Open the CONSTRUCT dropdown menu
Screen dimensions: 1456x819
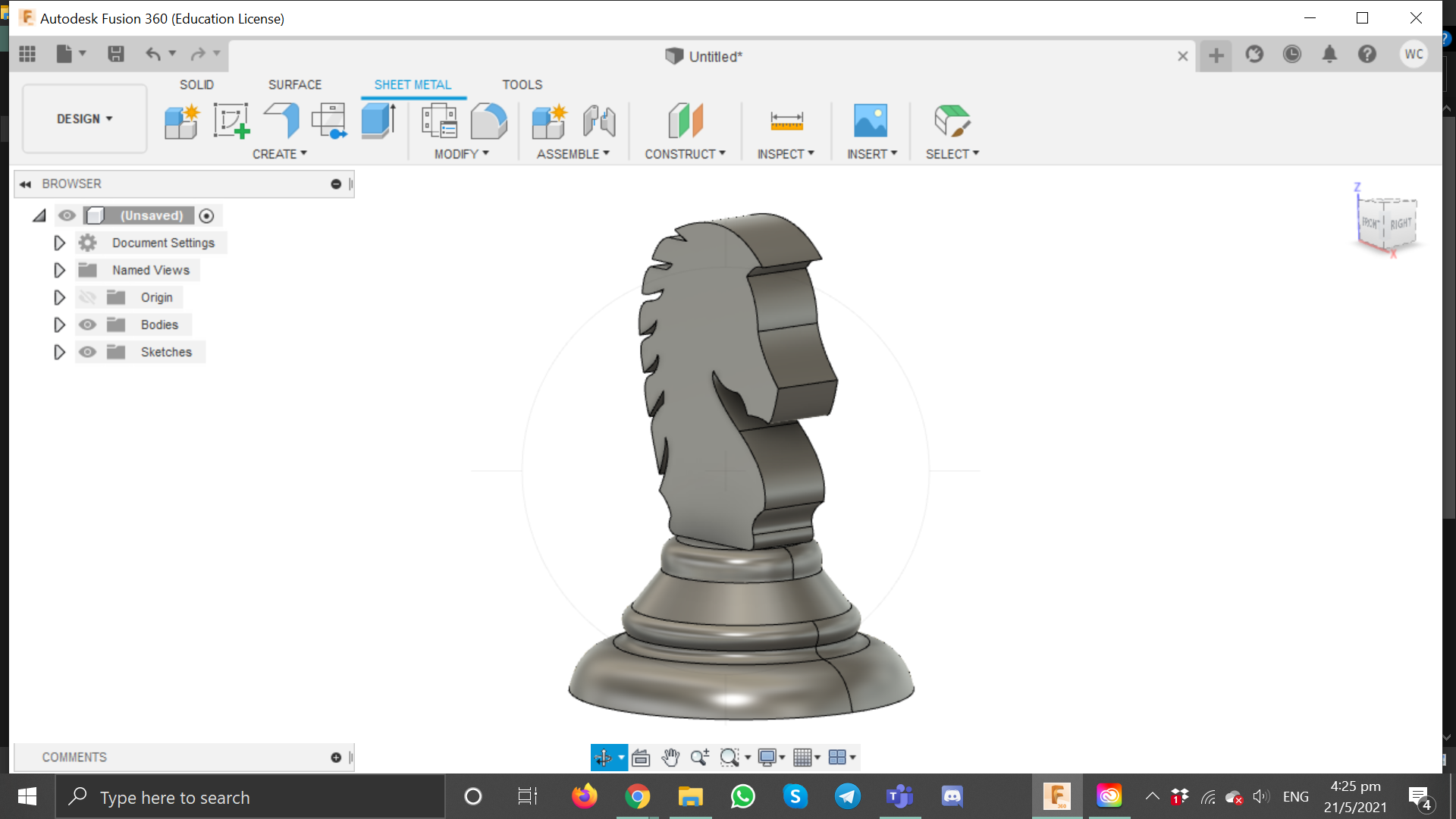click(x=686, y=154)
